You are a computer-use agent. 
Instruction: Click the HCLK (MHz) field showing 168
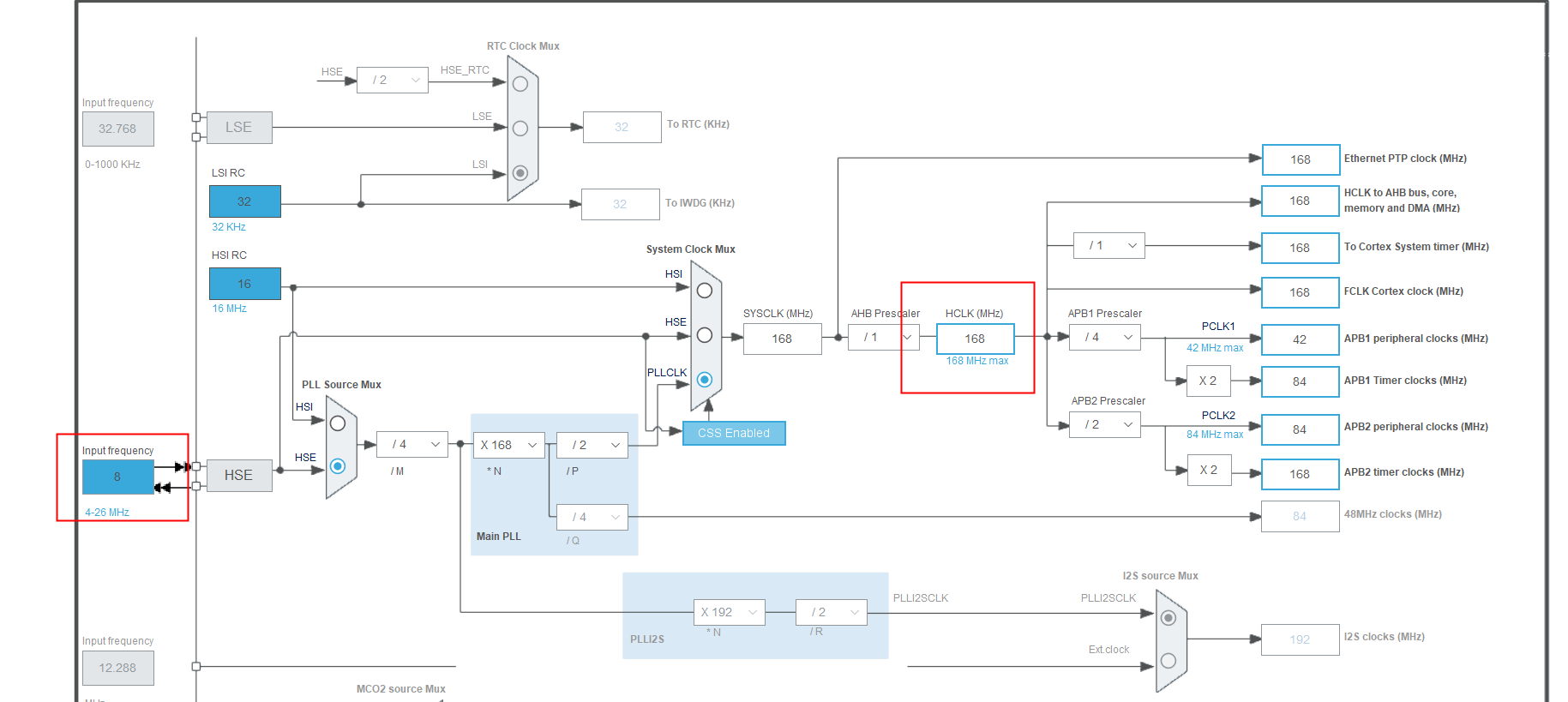pos(976,339)
